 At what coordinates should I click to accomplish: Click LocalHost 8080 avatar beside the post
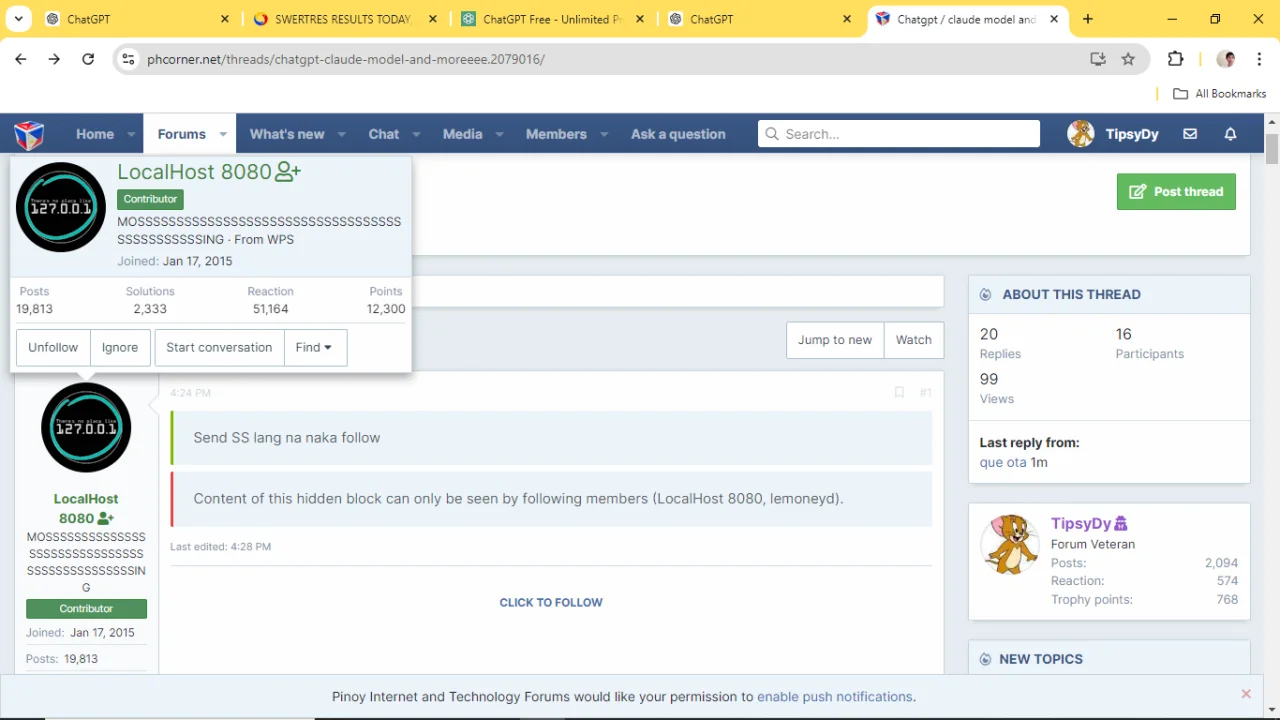tap(86, 427)
